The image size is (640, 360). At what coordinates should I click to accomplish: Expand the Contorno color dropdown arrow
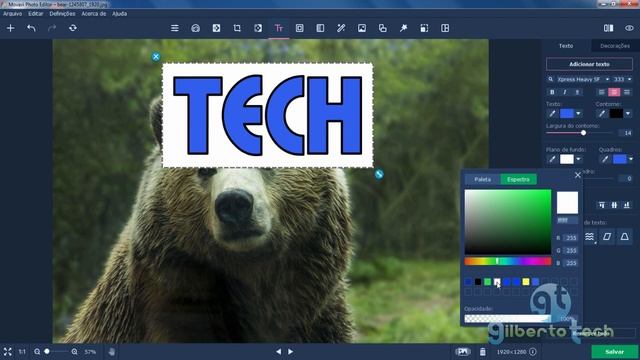[x=628, y=113]
